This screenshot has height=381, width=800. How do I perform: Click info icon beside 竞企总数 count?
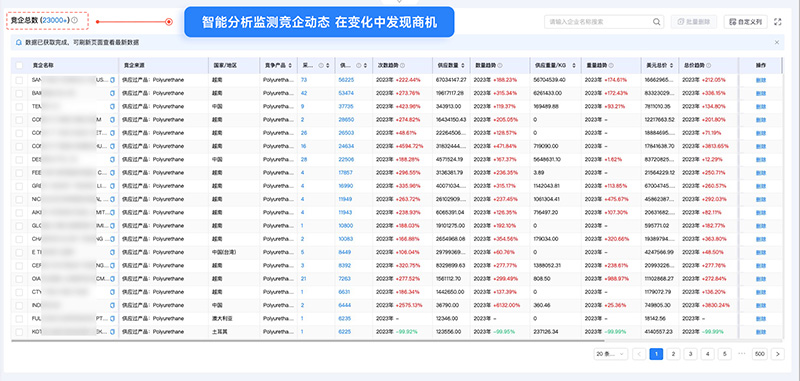[74, 20]
